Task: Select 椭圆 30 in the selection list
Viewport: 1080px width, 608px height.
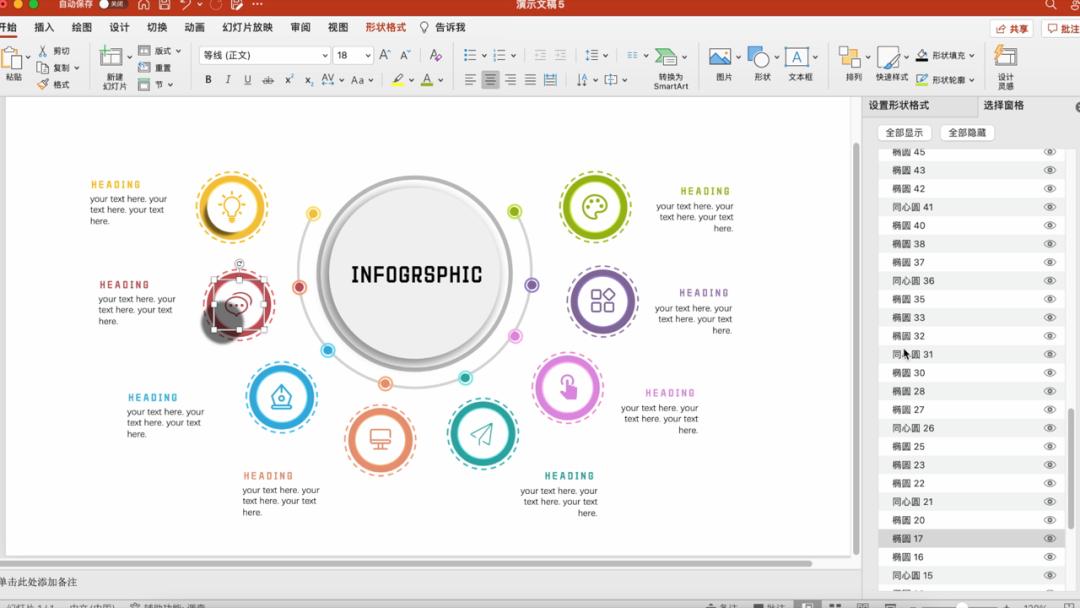Action: coord(908,373)
